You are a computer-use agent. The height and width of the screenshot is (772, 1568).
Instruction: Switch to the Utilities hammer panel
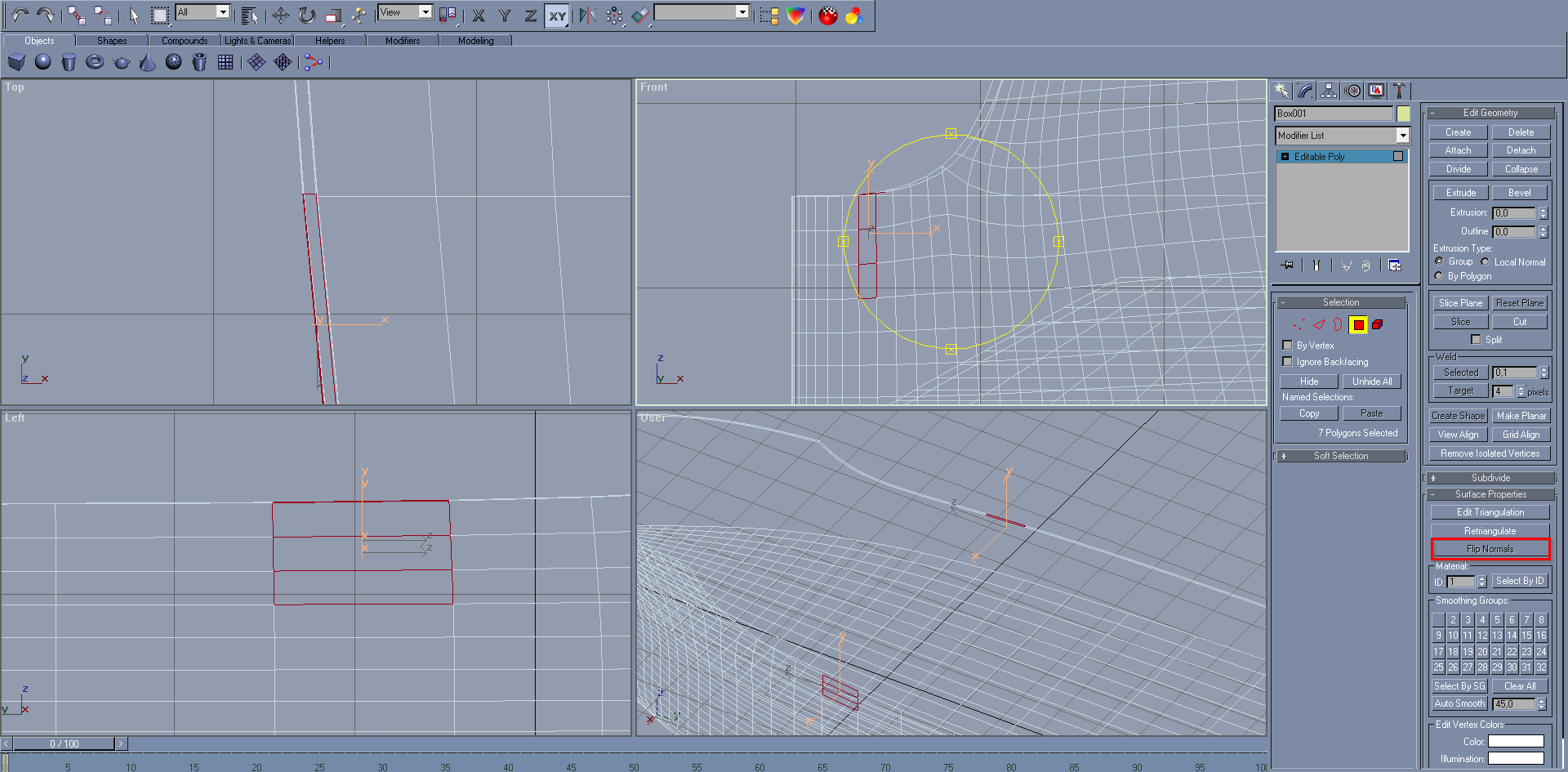1399,91
